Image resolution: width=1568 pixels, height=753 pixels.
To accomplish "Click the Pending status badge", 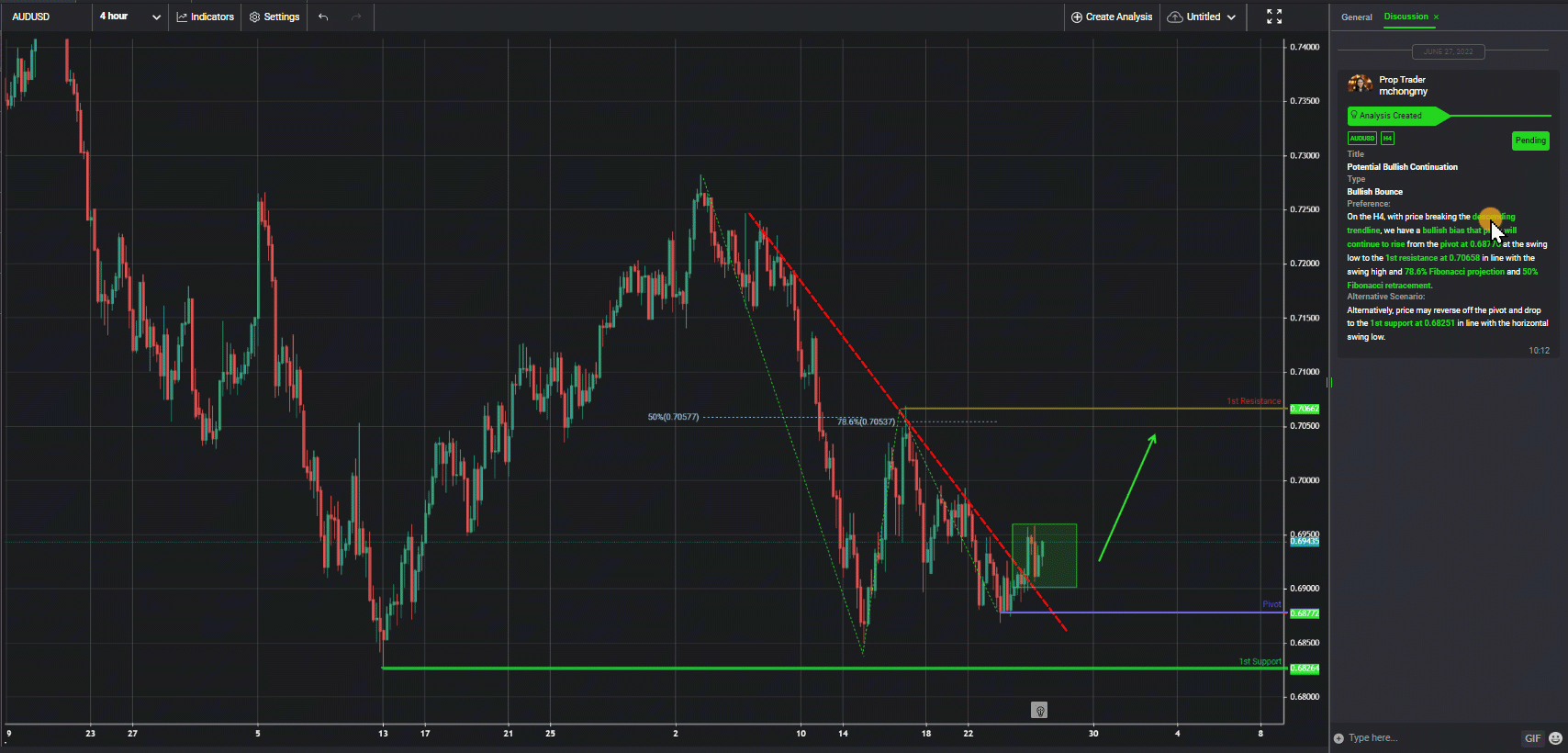I will tap(1530, 140).
